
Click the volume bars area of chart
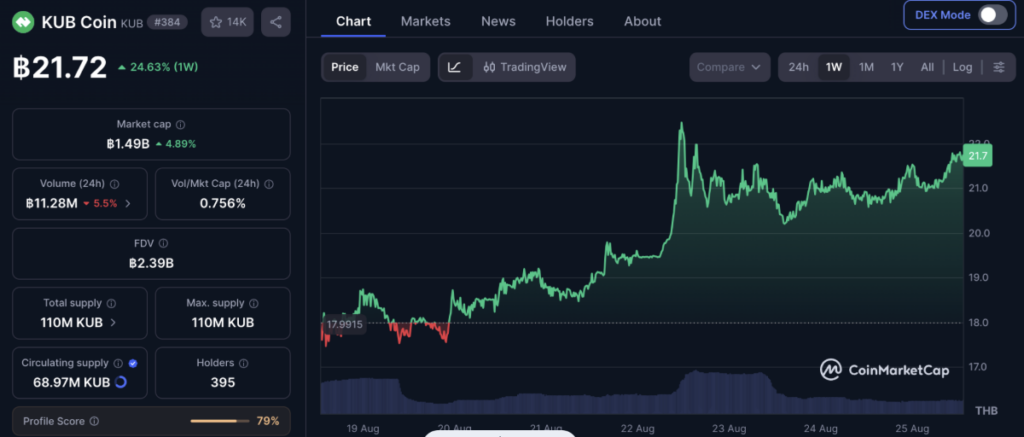click(642, 392)
